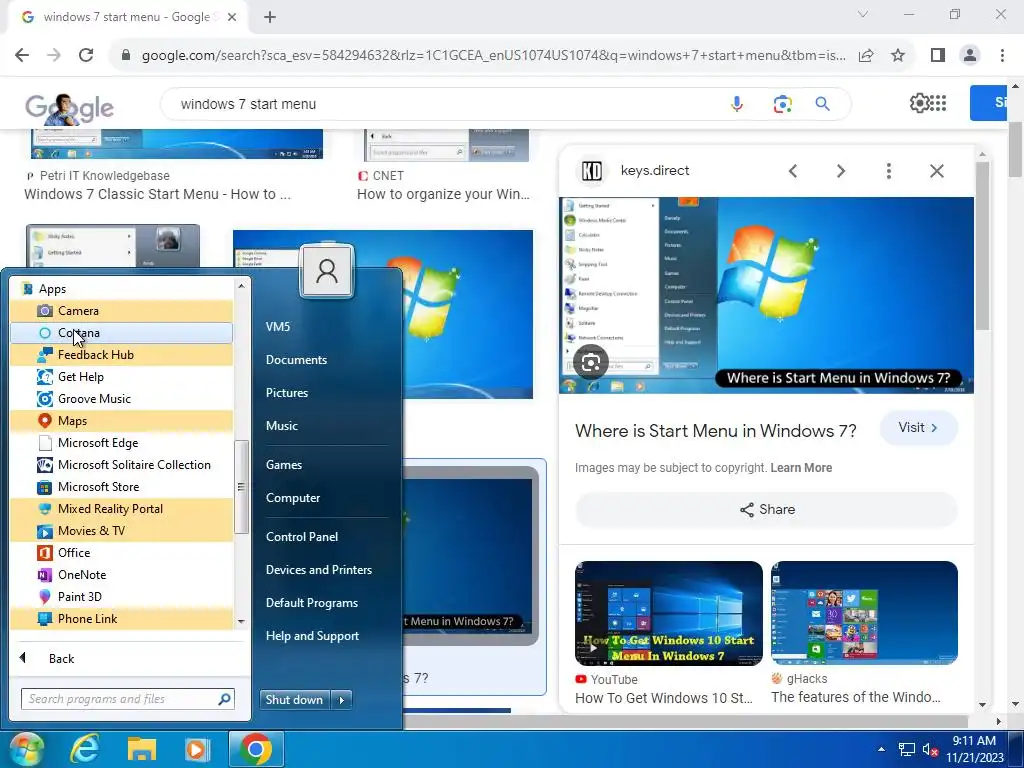This screenshot has height=768, width=1024.
Task: Open Camera app from Apps list
Action: click(121, 311)
